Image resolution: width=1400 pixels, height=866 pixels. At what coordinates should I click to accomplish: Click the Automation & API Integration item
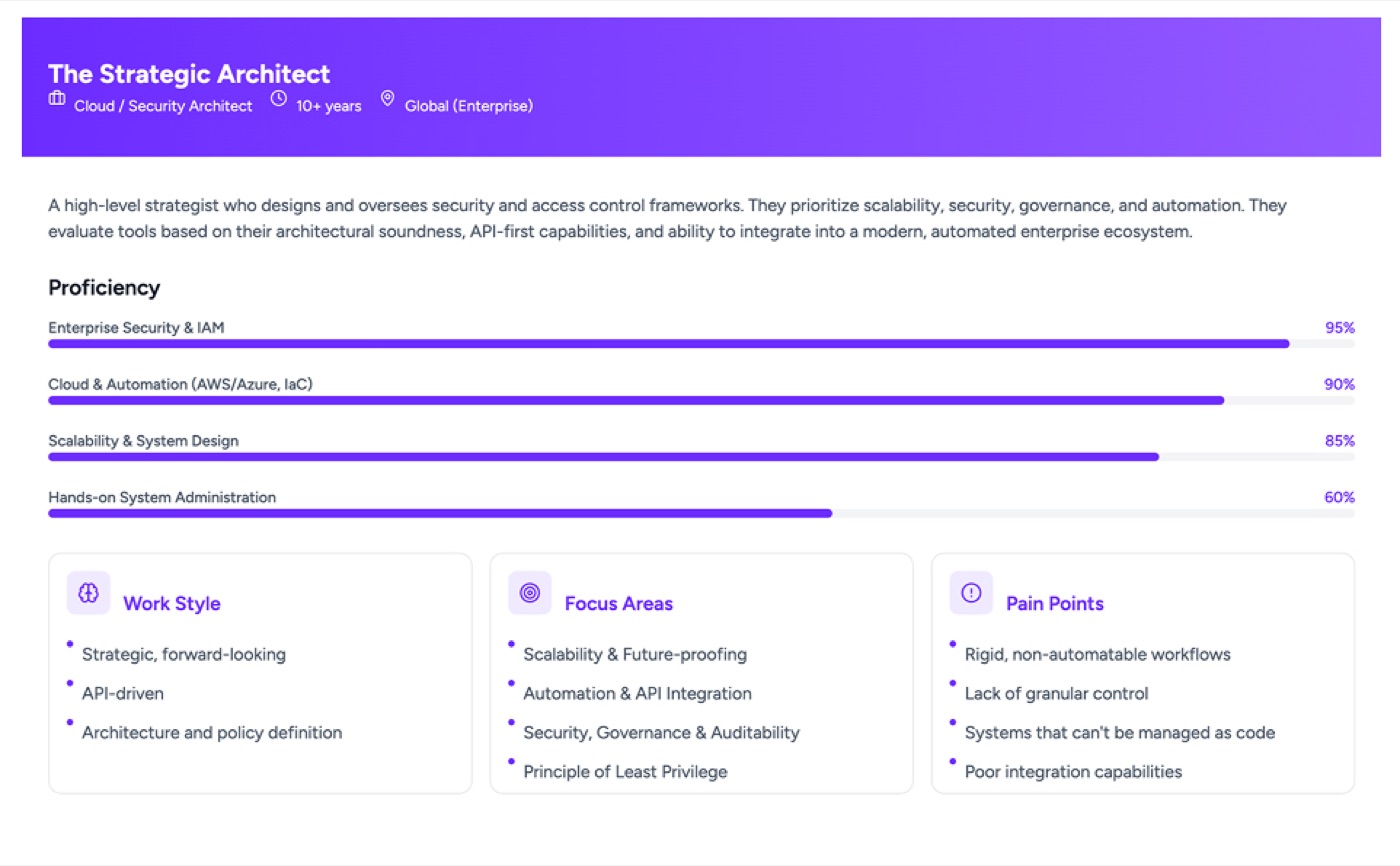637,693
